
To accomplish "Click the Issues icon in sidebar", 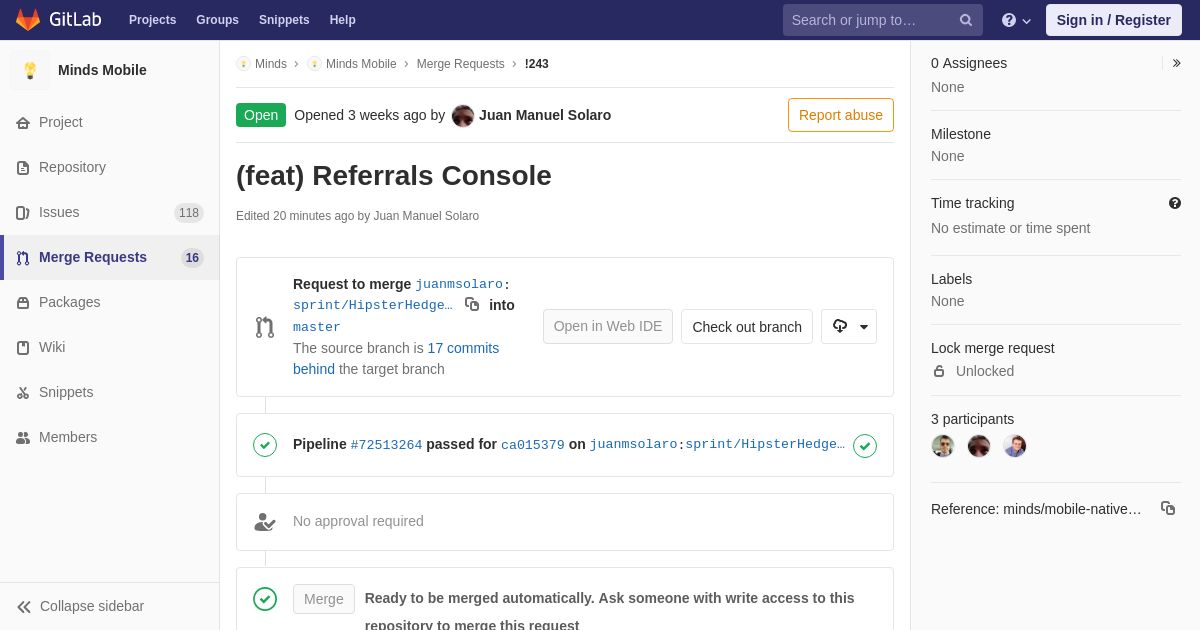I will (23, 212).
